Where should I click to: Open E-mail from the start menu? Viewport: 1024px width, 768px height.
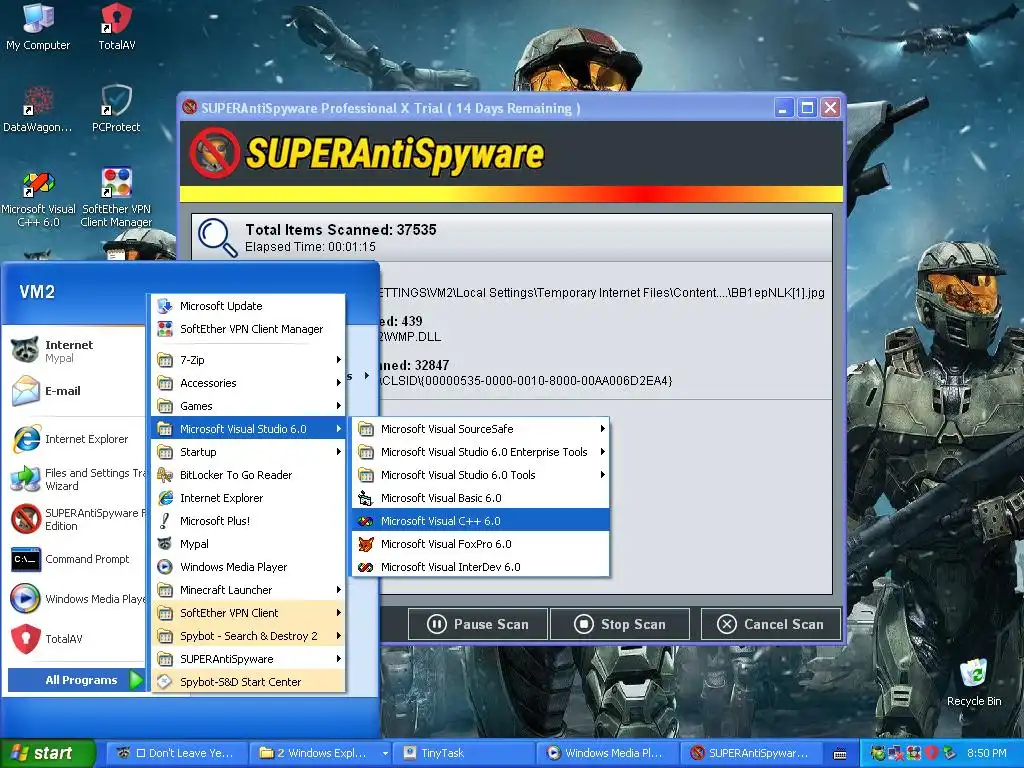pos(75,391)
